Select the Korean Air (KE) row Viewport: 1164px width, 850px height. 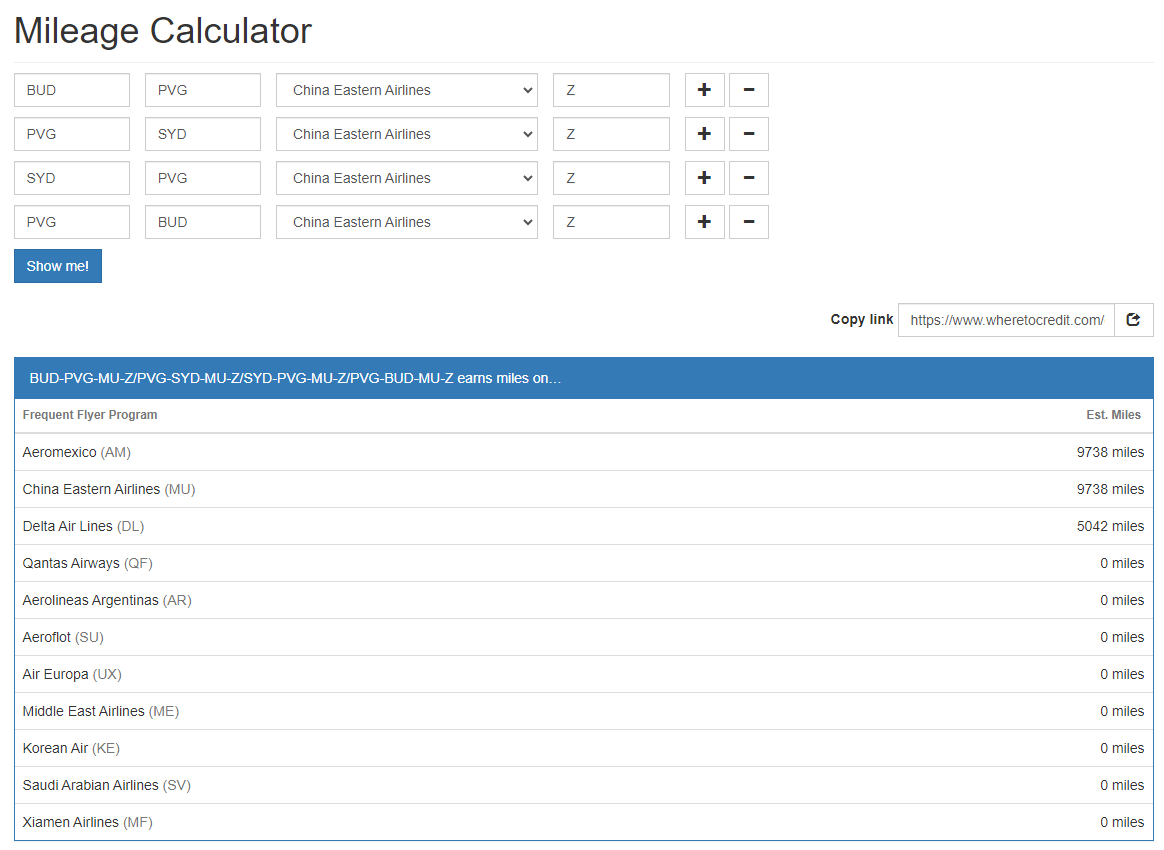click(583, 748)
